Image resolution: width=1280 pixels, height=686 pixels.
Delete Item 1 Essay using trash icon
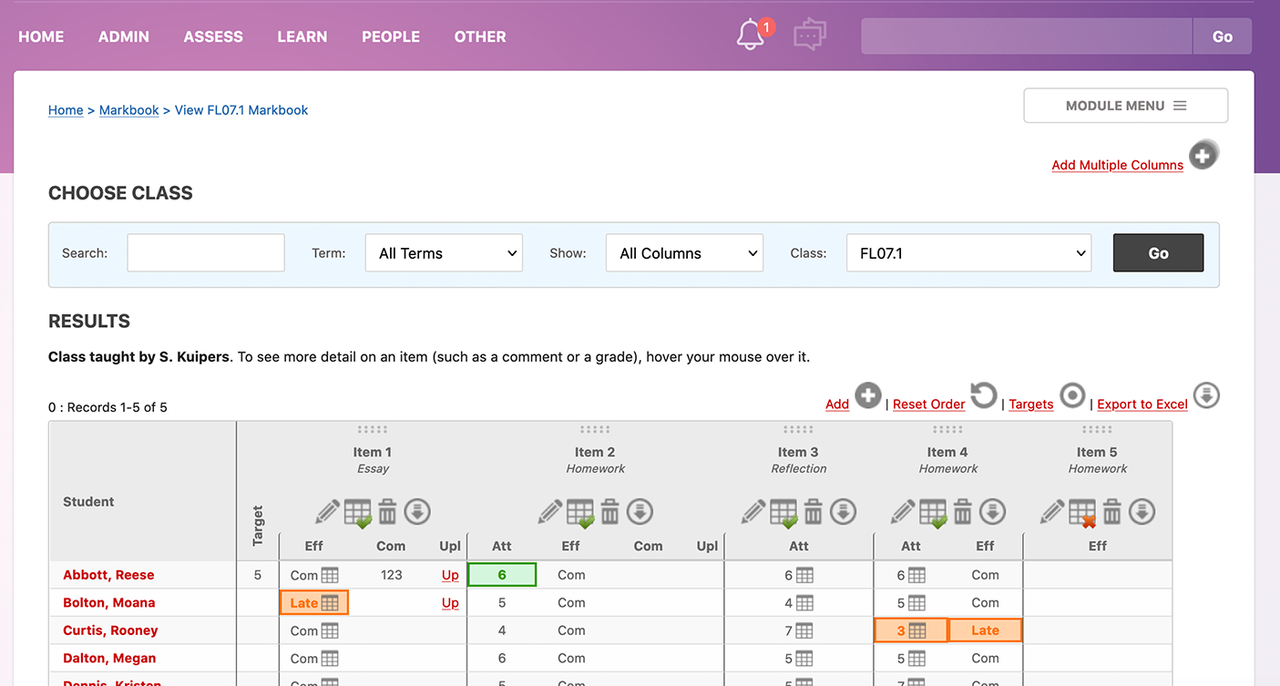[388, 512]
